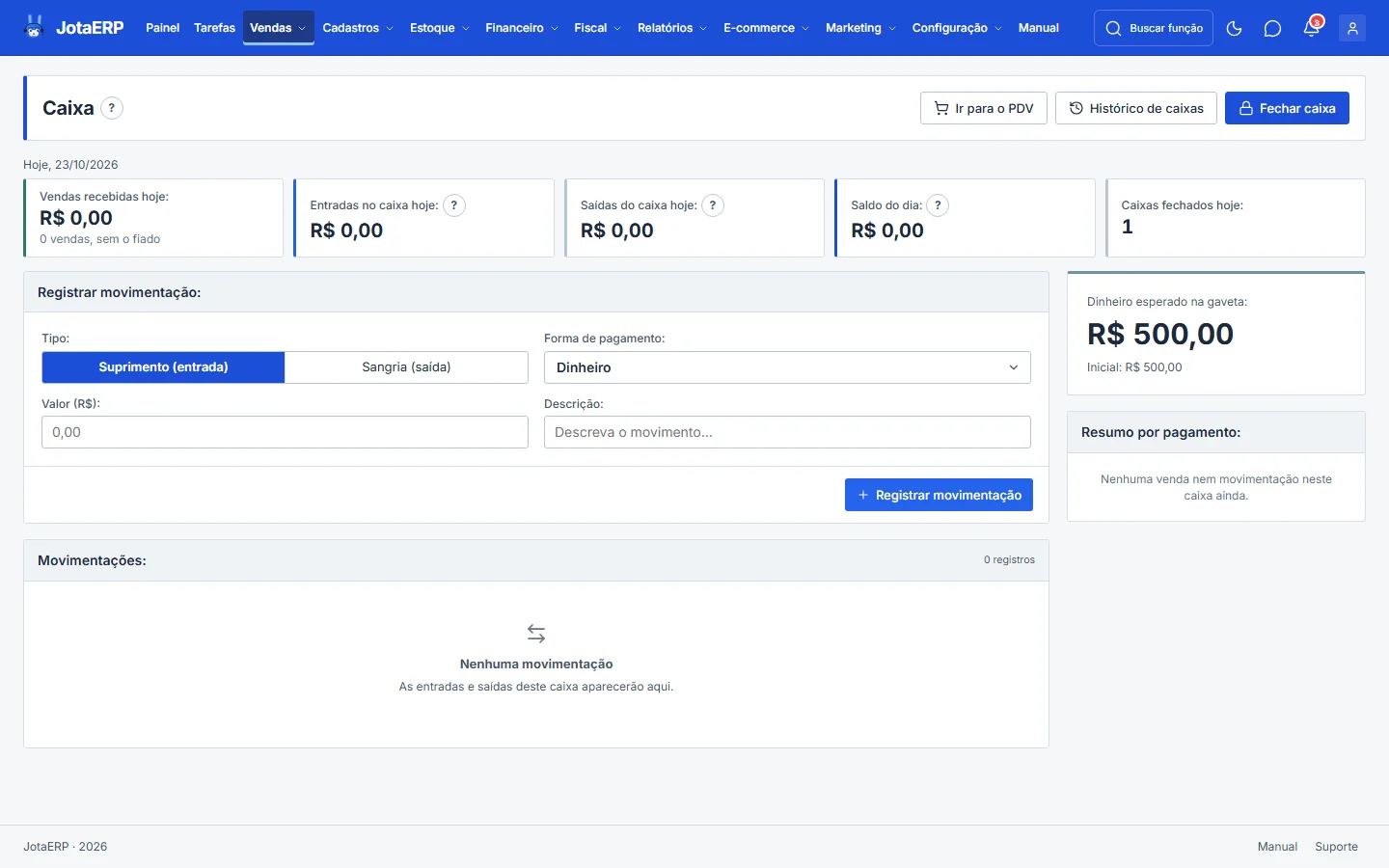Select Suprimento (entrada) type
Viewport: 1389px width, 868px height.
click(163, 367)
